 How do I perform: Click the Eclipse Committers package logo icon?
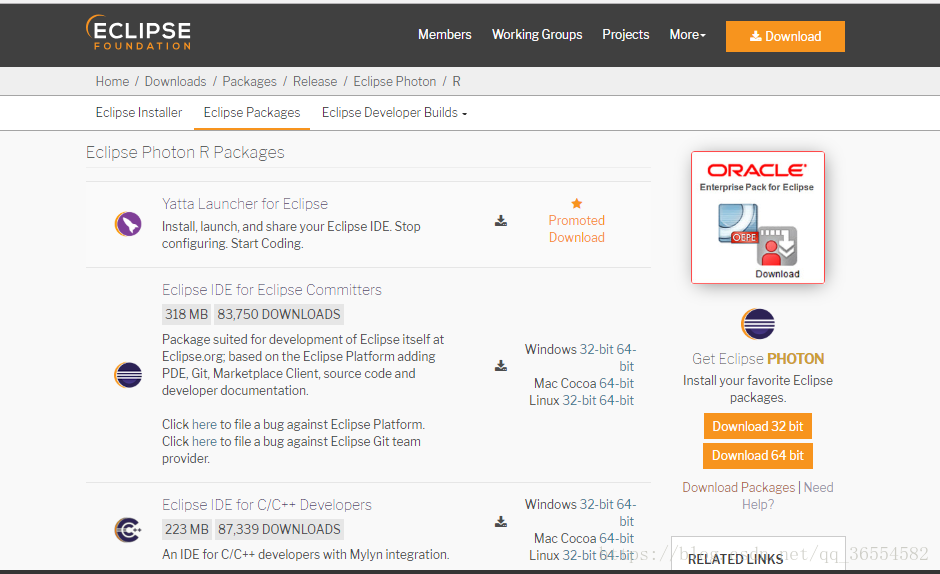click(128, 375)
